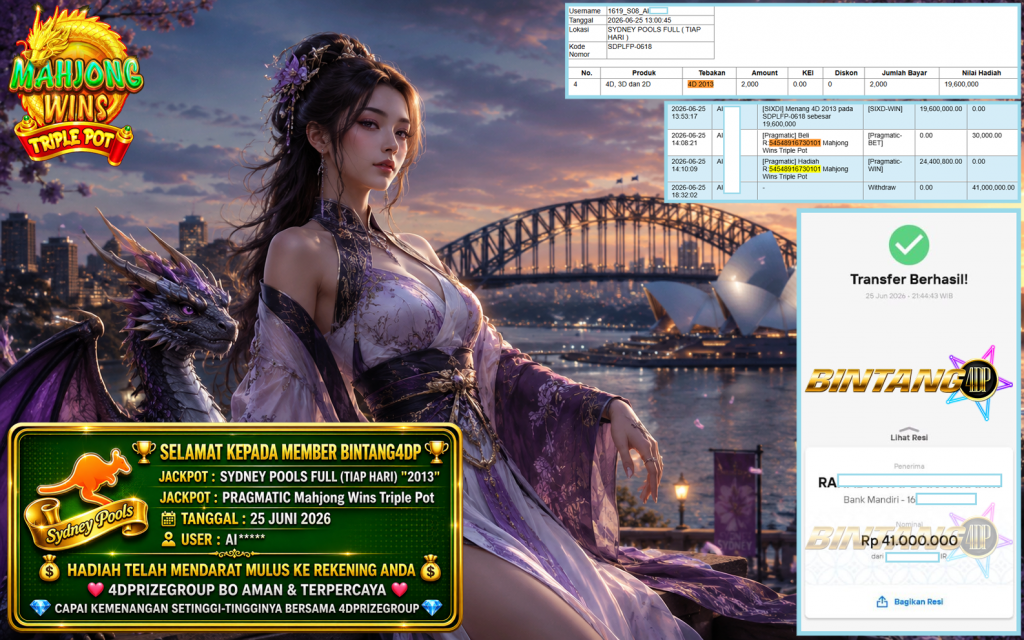Expand the Lihat Resi chevron
Image resolution: width=1024 pixels, height=640 pixels.
(x=908, y=430)
